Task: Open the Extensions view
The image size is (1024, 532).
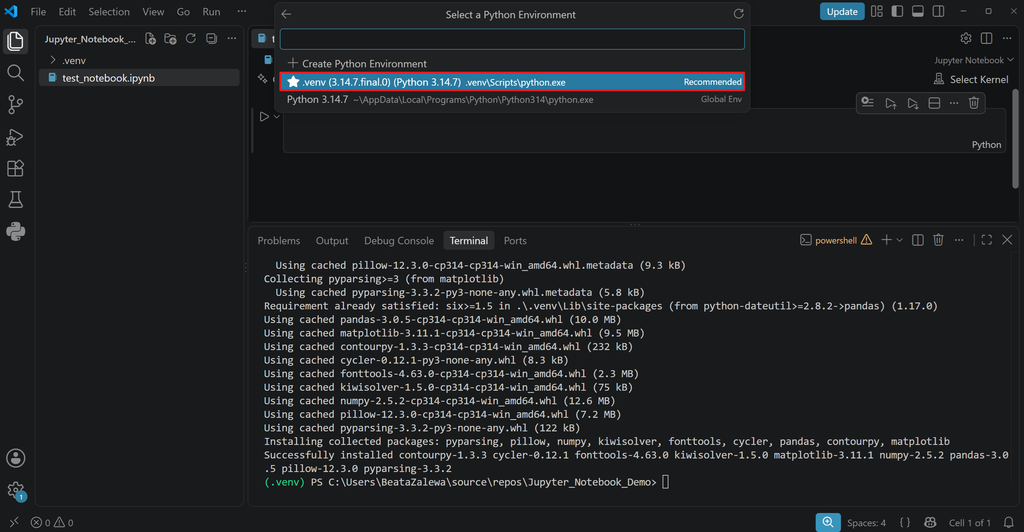Action: (x=15, y=168)
